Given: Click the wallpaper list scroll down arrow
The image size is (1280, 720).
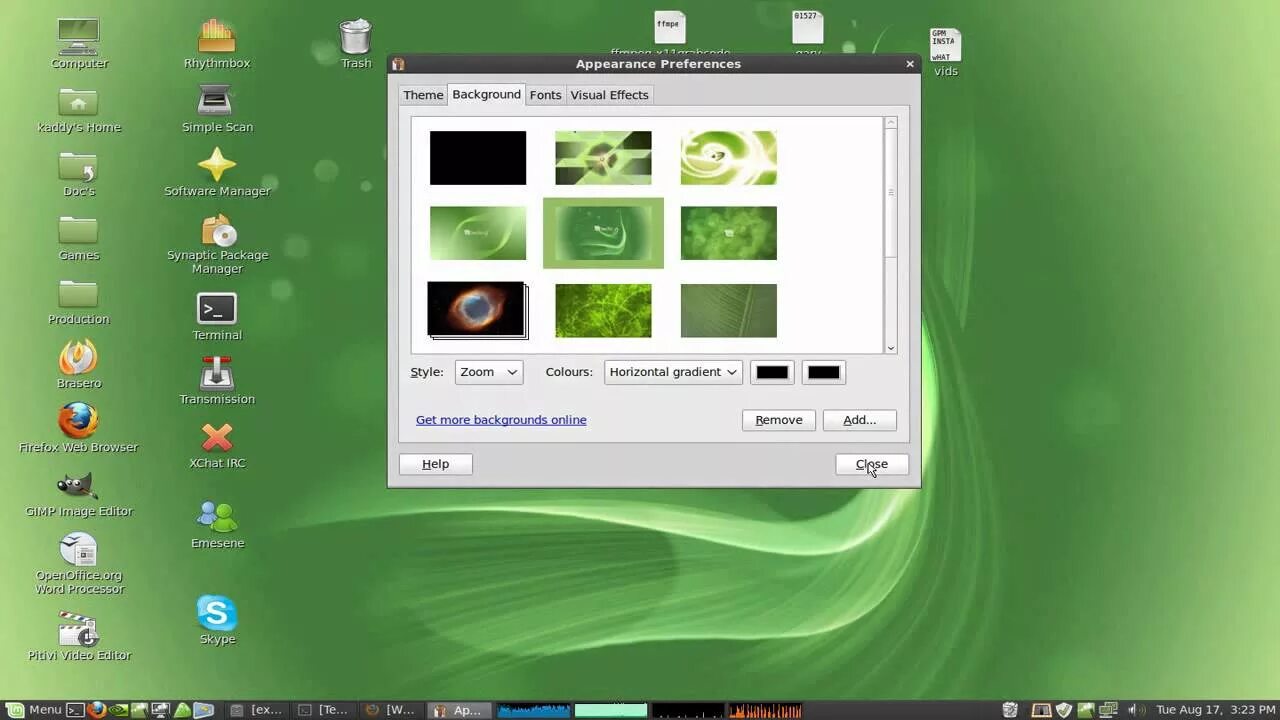Looking at the screenshot, I should click(x=890, y=347).
